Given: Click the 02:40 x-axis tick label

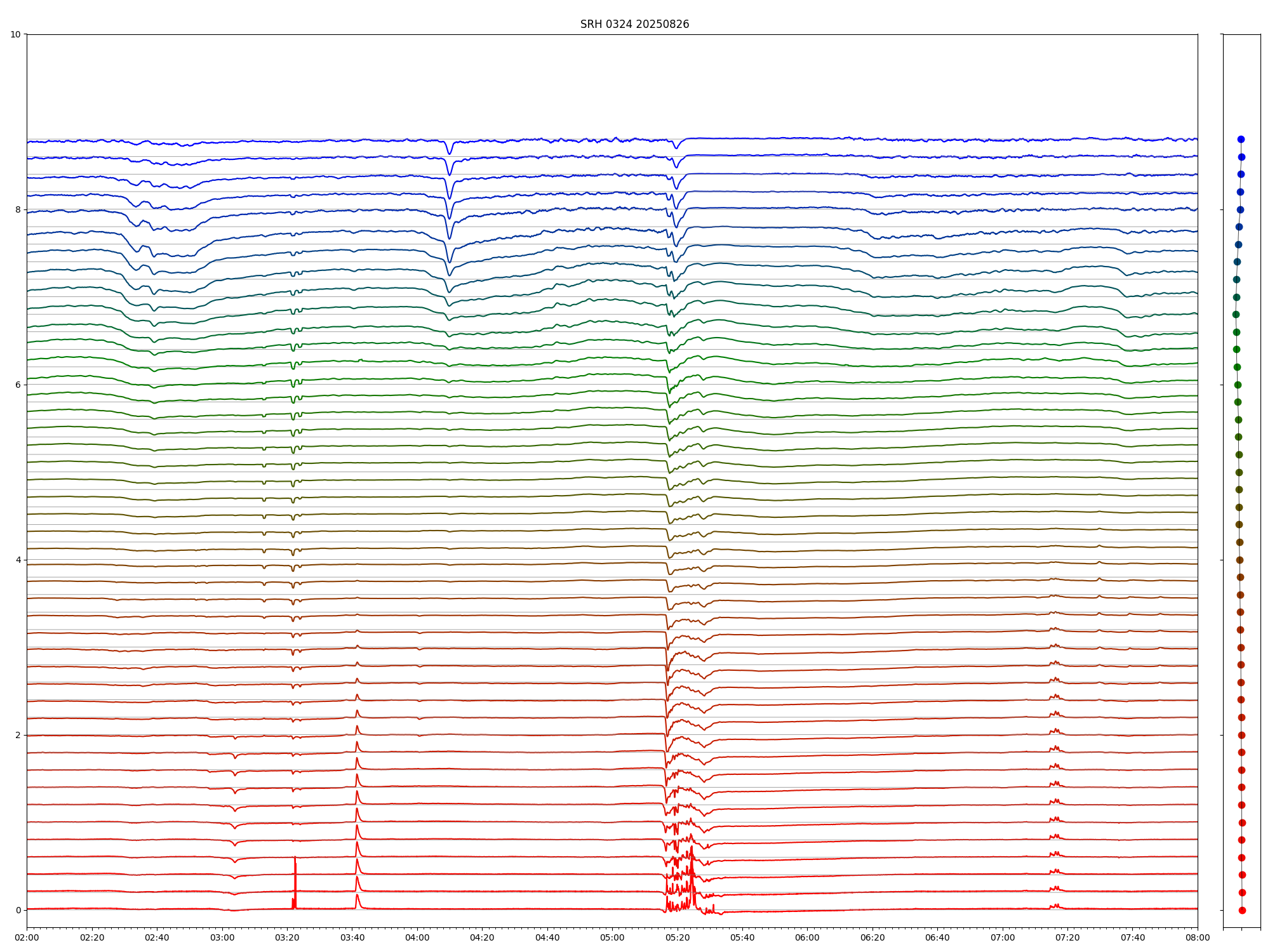Looking at the screenshot, I should point(157,937).
